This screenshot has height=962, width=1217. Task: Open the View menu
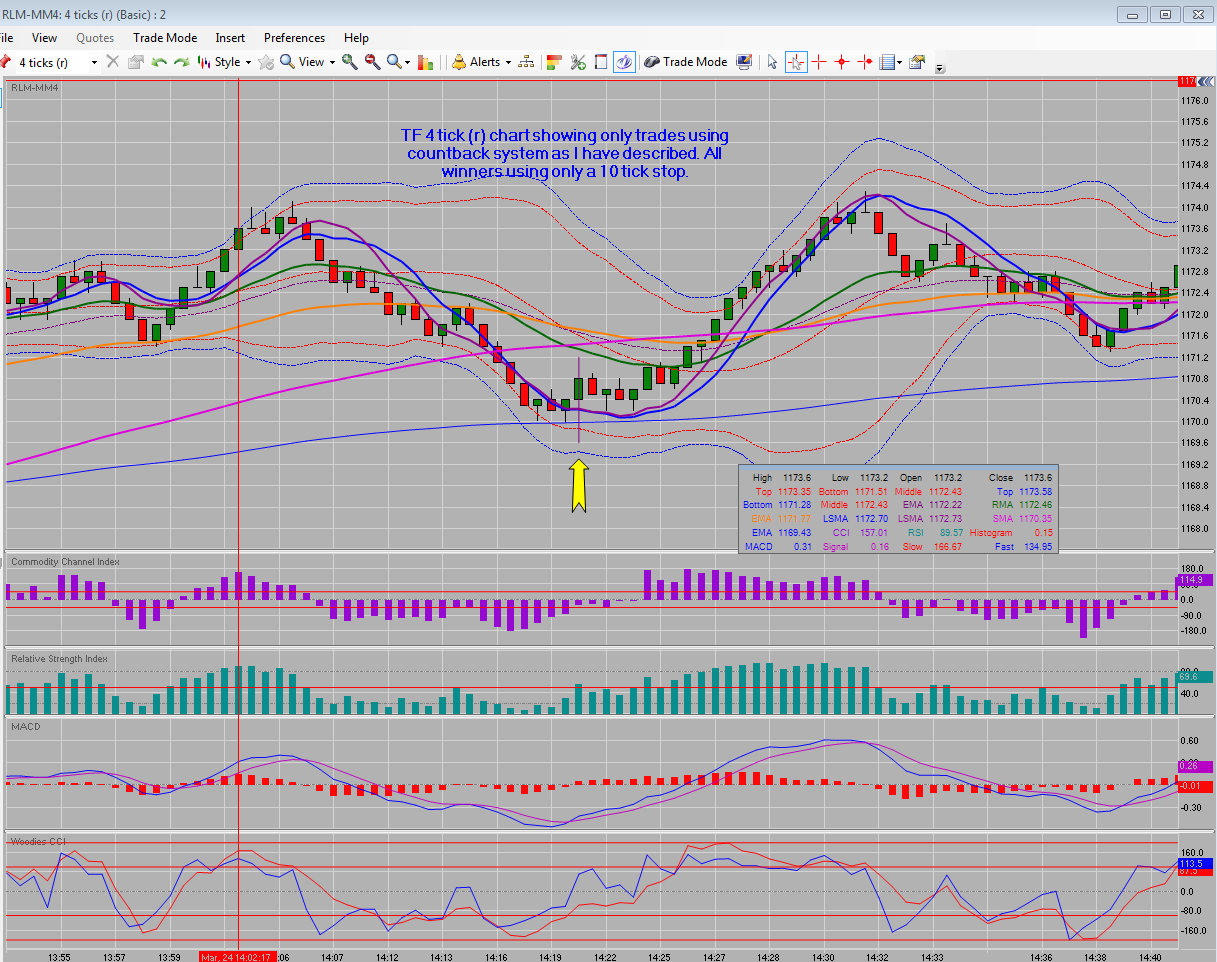coord(44,38)
